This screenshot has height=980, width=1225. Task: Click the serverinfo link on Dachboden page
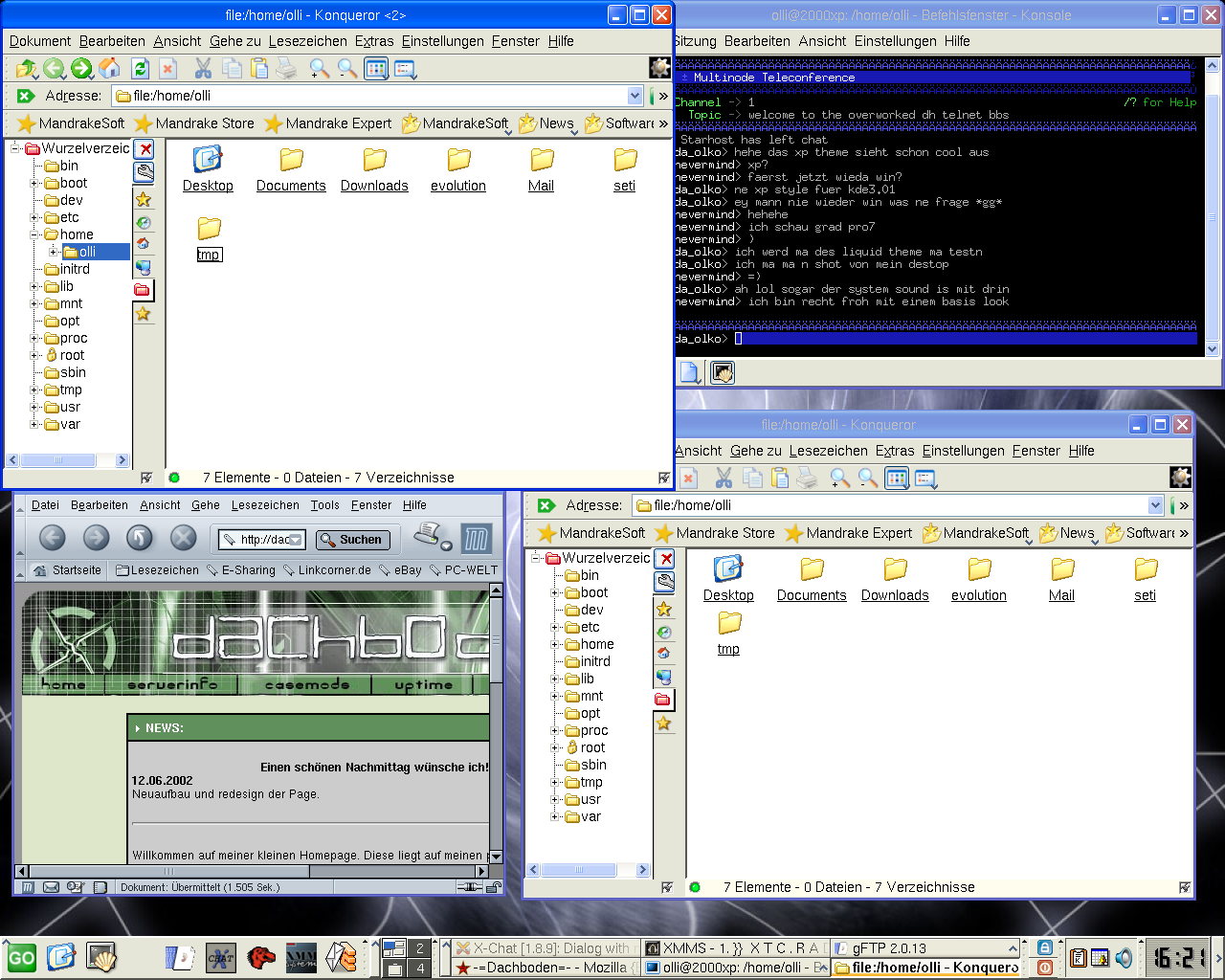172,684
